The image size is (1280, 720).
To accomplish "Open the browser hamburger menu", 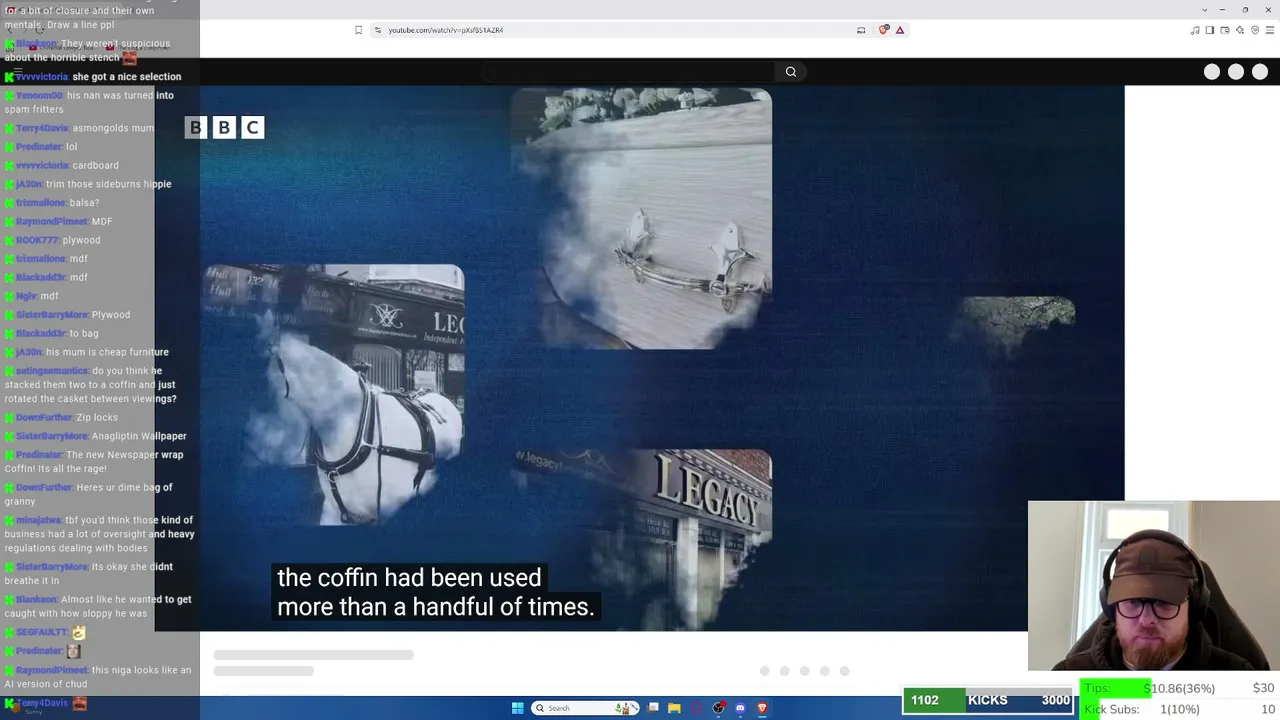I will [1271, 30].
